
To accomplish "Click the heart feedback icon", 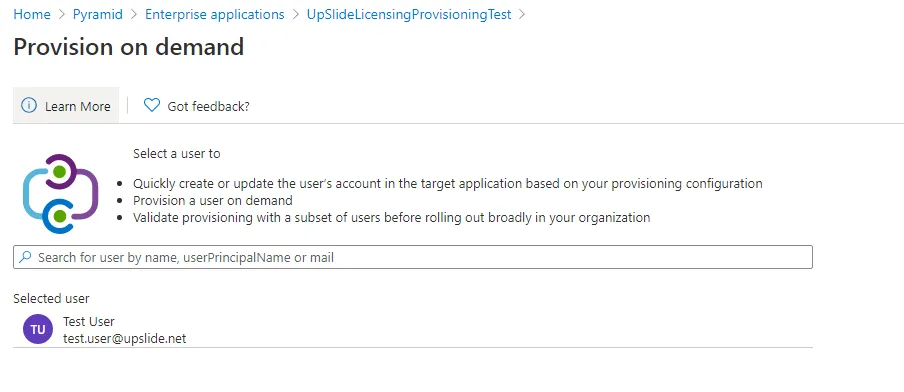I will (152, 105).
